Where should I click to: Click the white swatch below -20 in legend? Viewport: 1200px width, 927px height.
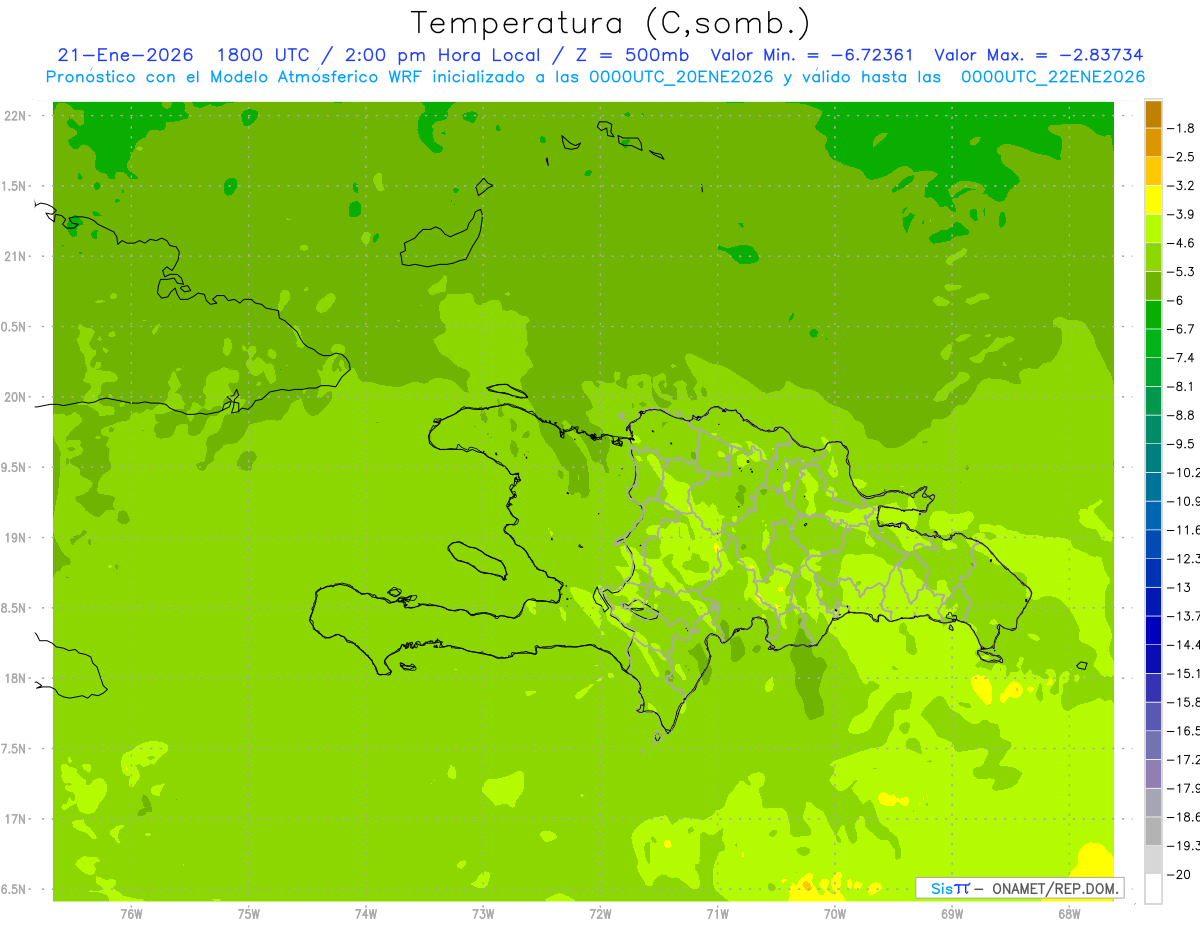point(1153,889)
